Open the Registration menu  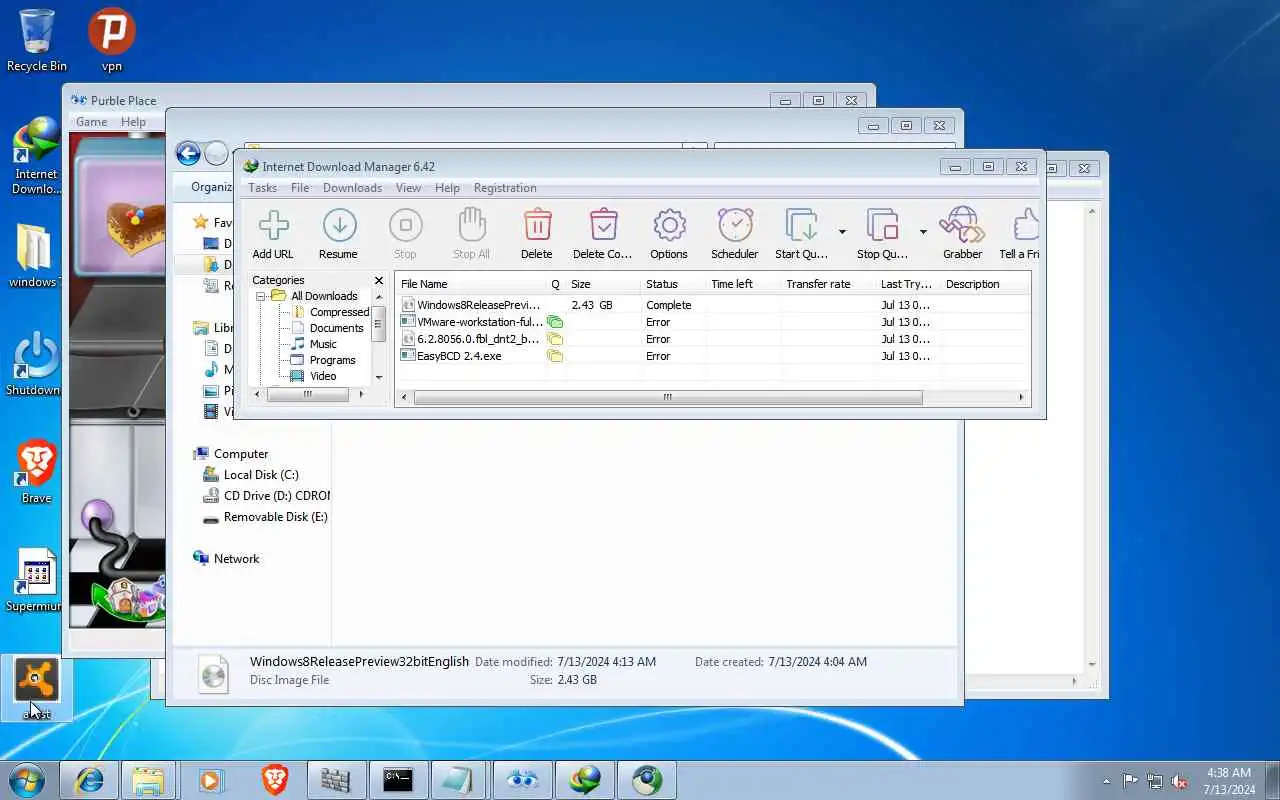(505, 188)
